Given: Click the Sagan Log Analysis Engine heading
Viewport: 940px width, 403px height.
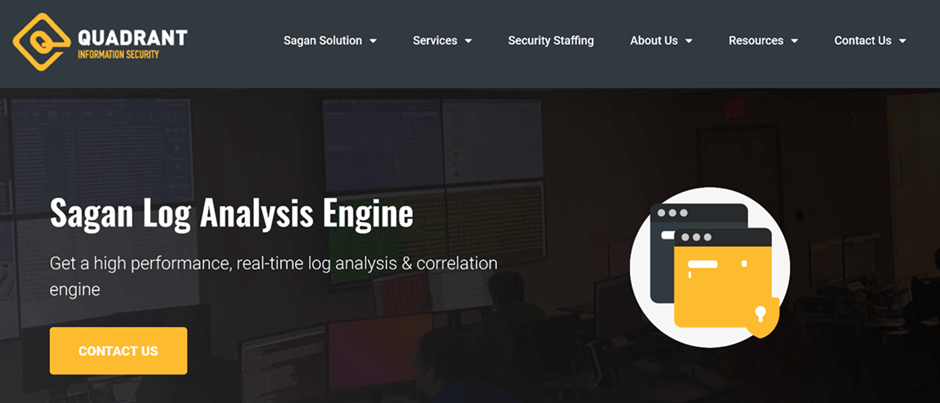Looking at the screenshot, I should tap(231, 213).
